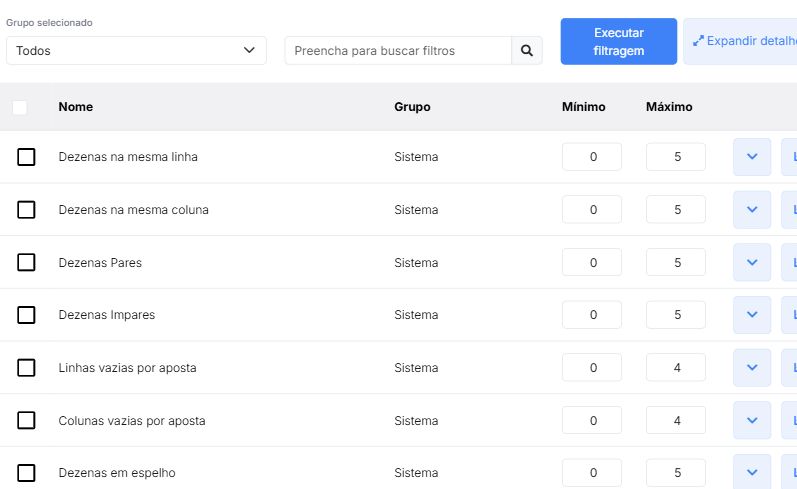The width and height of the screenshot is (797, 489).
Task: Edit Mínimo field for Dezenas em espelho
Action: click(x=592, y=473)
